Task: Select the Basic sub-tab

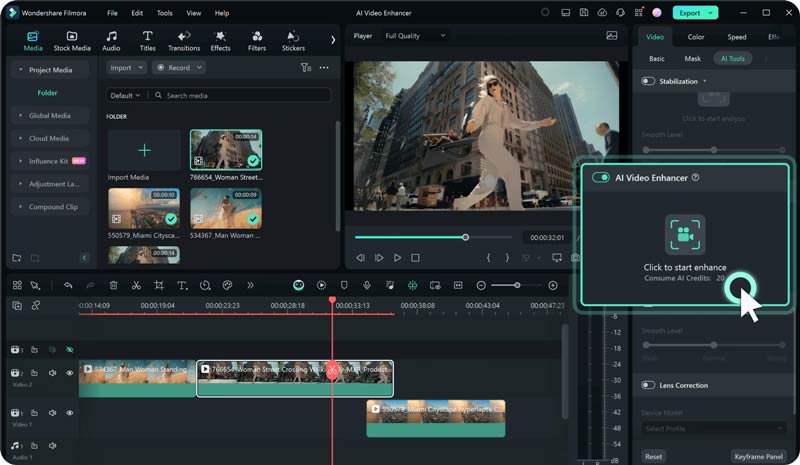Action: click(x=657, y=59)
